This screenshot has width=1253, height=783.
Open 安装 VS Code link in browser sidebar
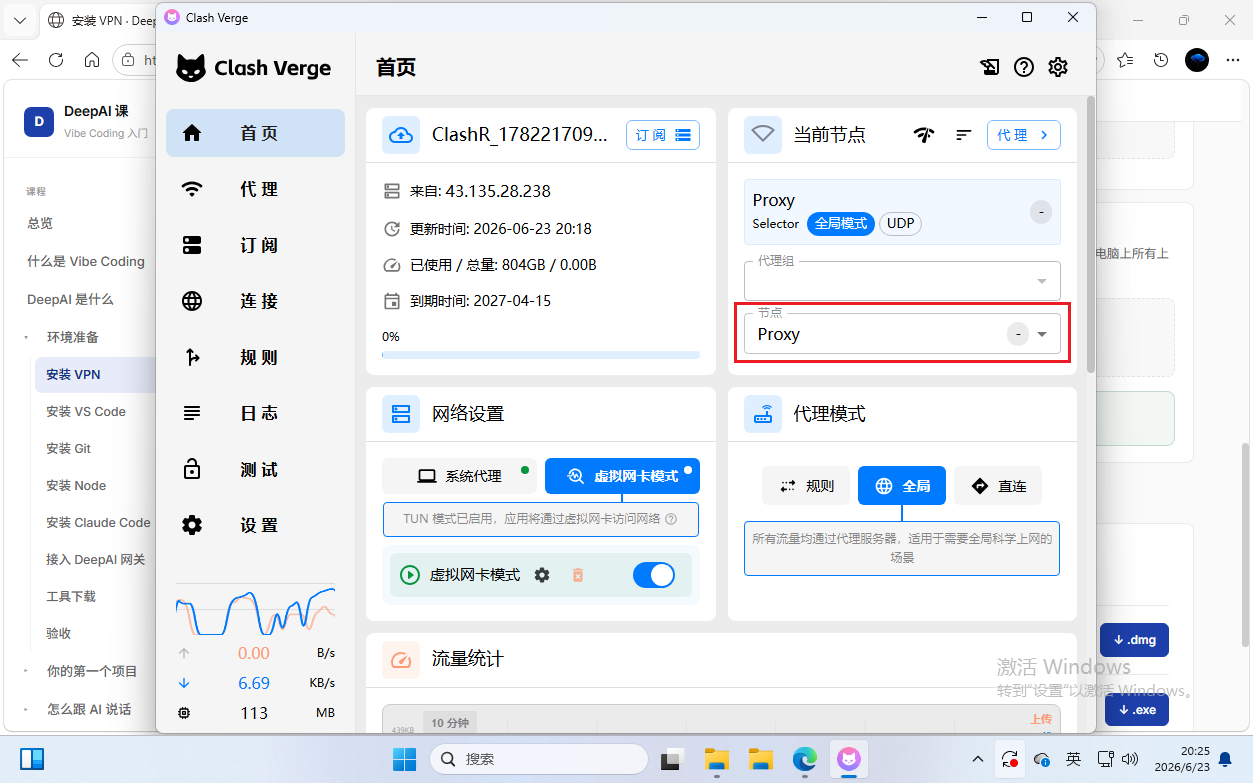(86, 411)
